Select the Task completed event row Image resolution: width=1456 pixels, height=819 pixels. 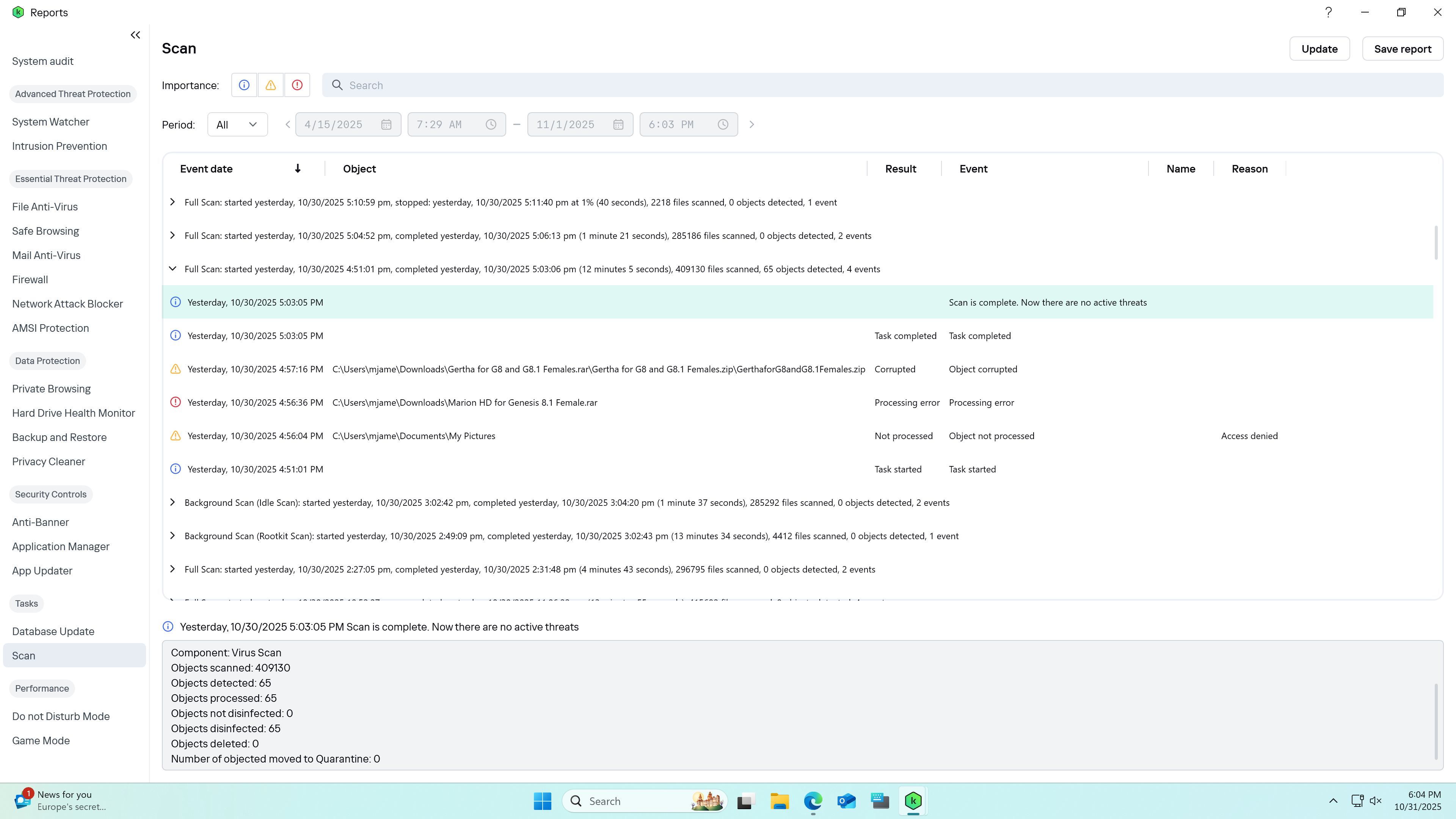[797, 335]
